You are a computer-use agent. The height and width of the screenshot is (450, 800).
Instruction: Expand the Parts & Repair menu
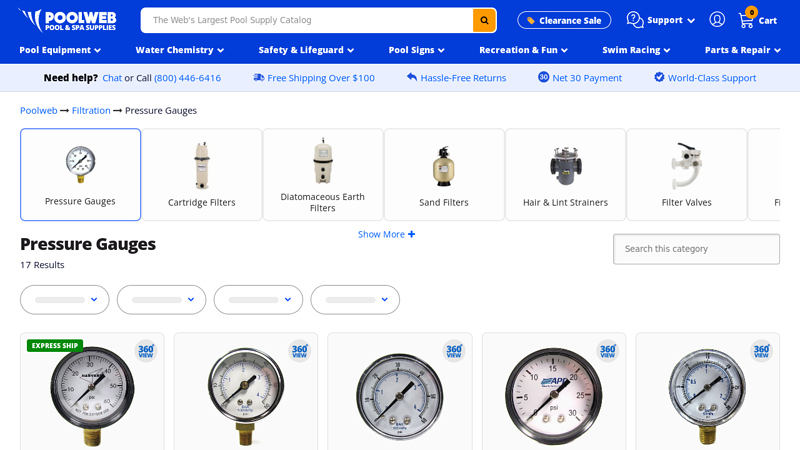(x=742, y=50)
